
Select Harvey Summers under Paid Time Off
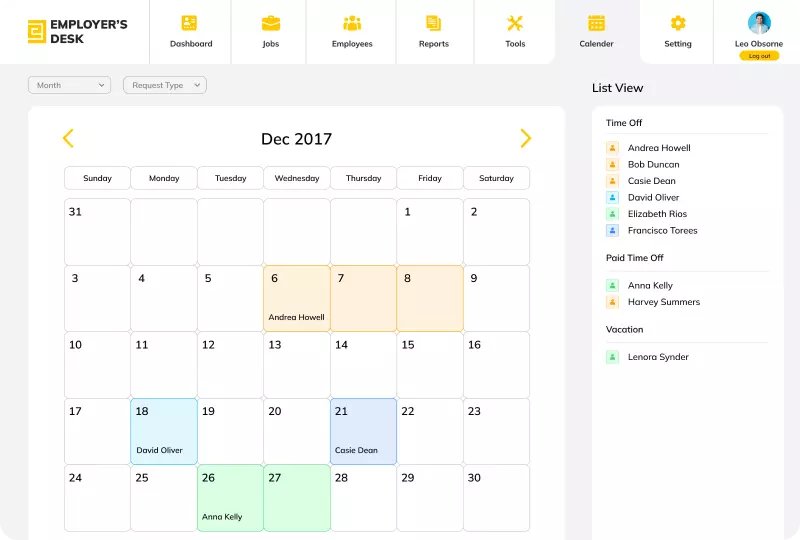tap(663, 302)
